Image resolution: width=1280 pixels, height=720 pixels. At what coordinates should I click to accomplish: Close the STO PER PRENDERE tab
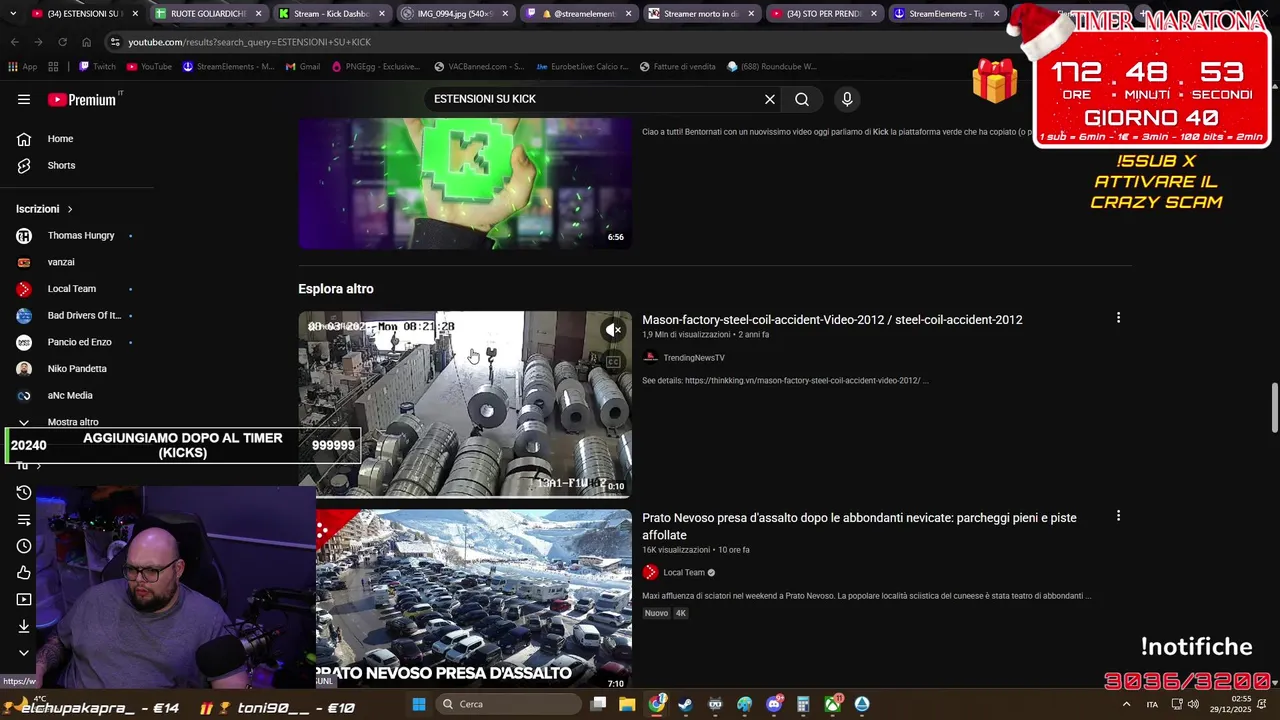pyautogui.click(x=874, y=14)
